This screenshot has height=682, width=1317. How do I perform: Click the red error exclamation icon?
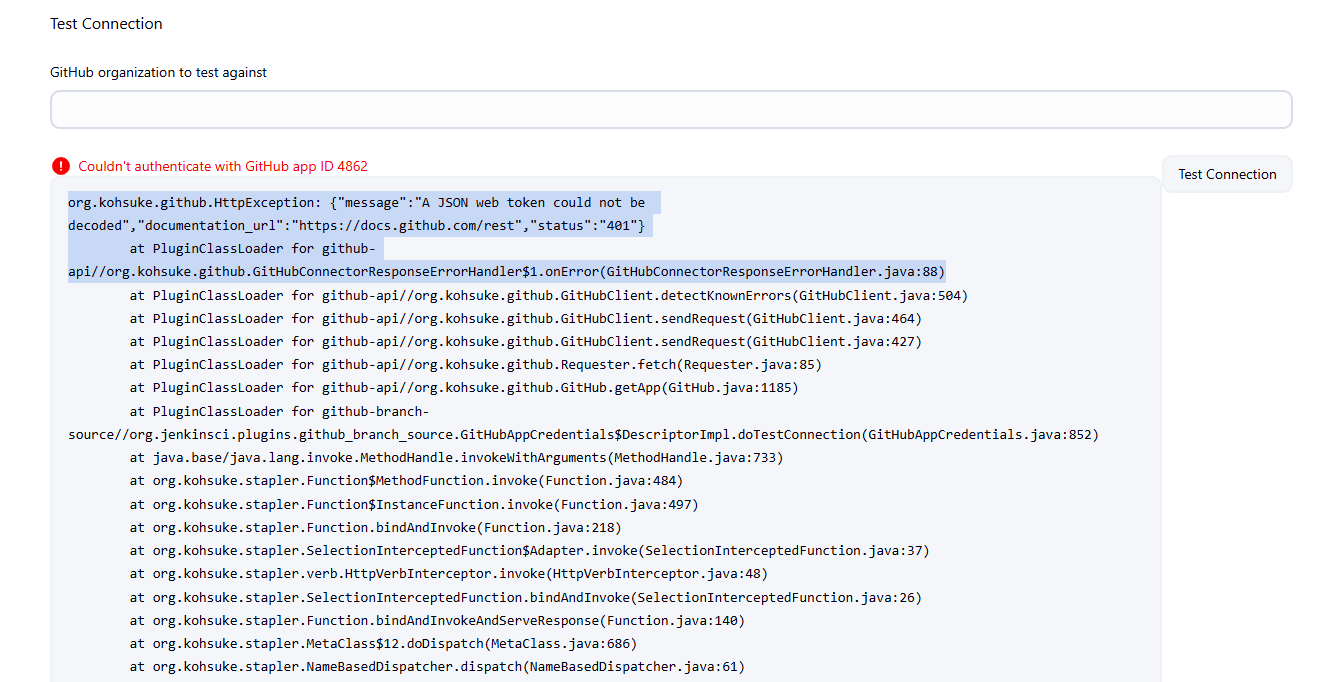(x=61, y=166)
